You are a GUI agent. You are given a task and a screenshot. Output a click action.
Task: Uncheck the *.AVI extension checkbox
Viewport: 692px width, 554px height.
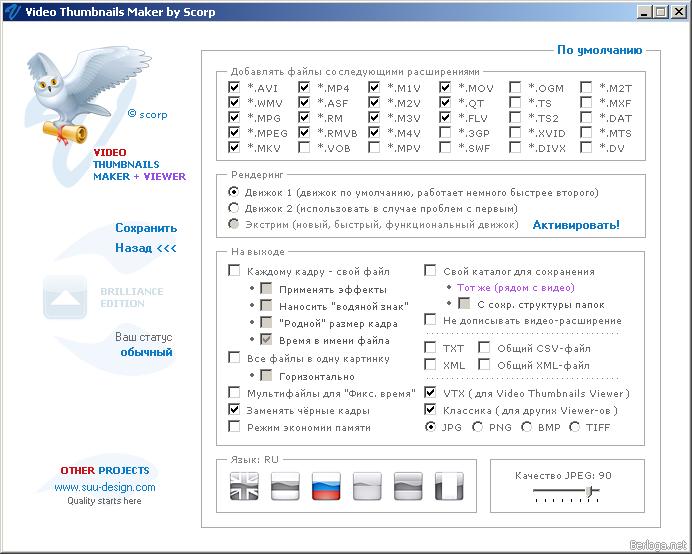coord(234,87)
